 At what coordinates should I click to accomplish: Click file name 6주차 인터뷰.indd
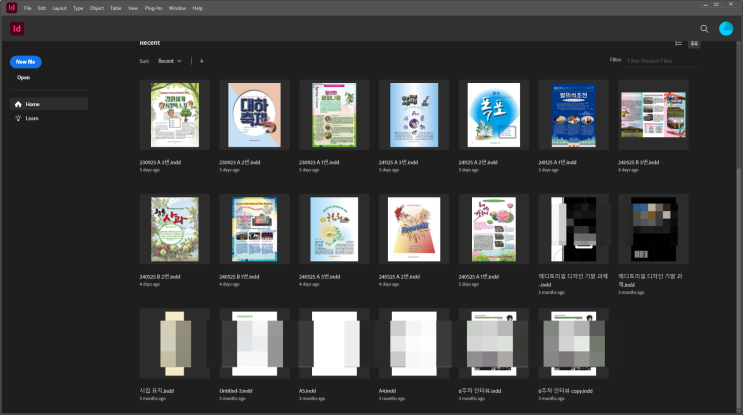click(480, 391)
